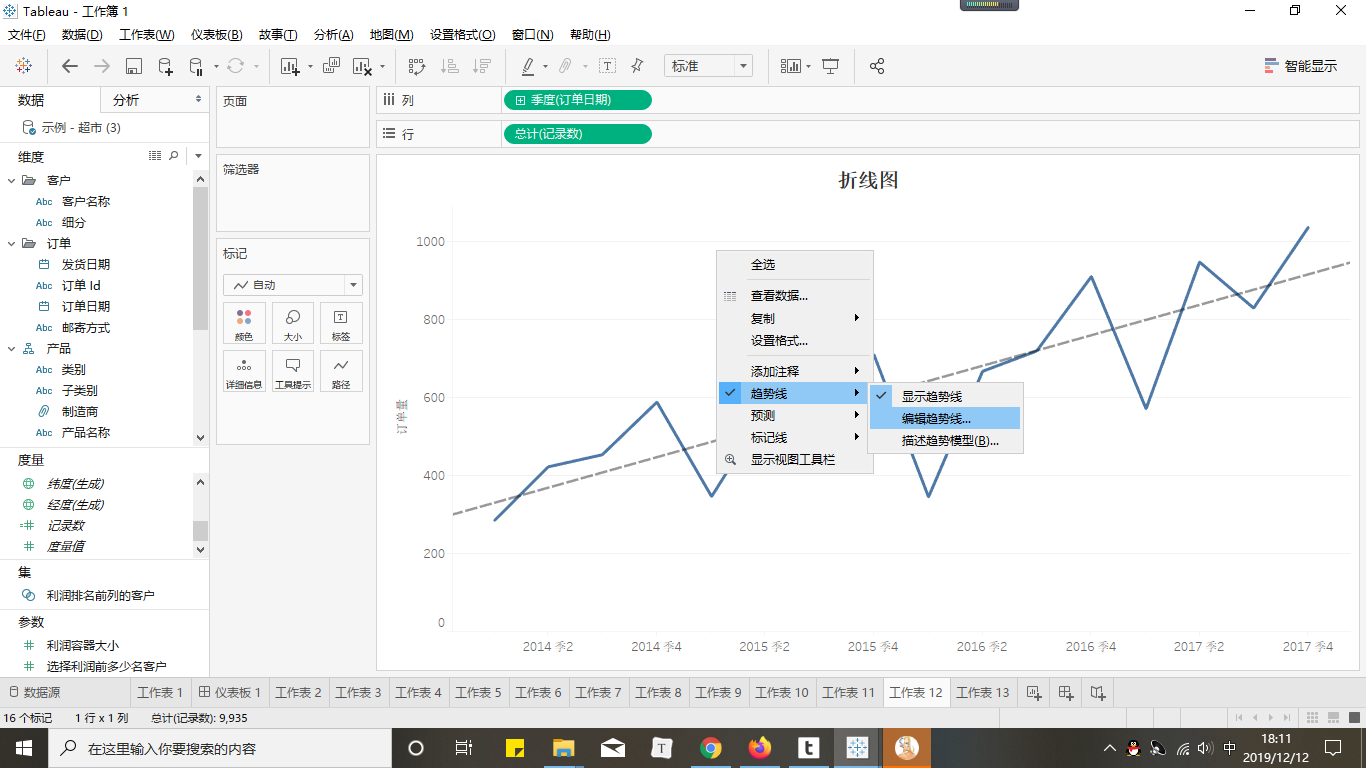Select 编辑趋势线... from the submenu
This screenshot has height=768, width=1366.
946,418
